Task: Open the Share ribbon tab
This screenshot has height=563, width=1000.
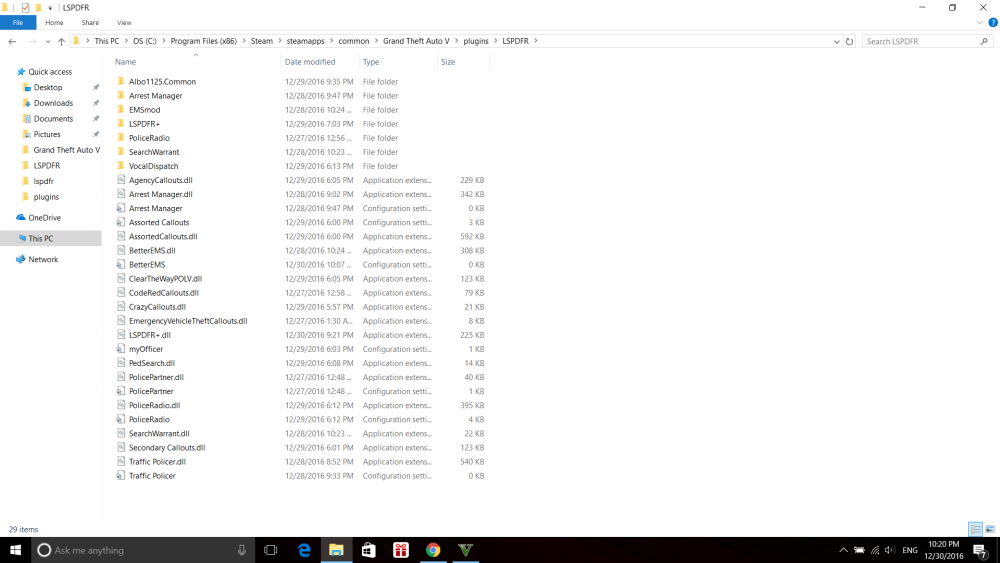Action: coord(90,22)
